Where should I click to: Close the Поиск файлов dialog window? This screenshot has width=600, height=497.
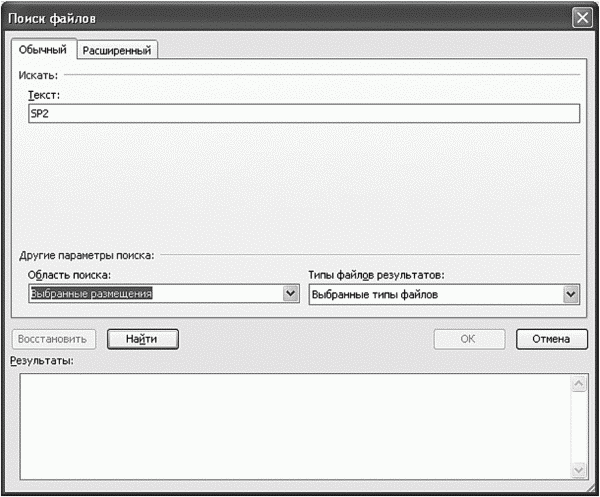(581, 18)
